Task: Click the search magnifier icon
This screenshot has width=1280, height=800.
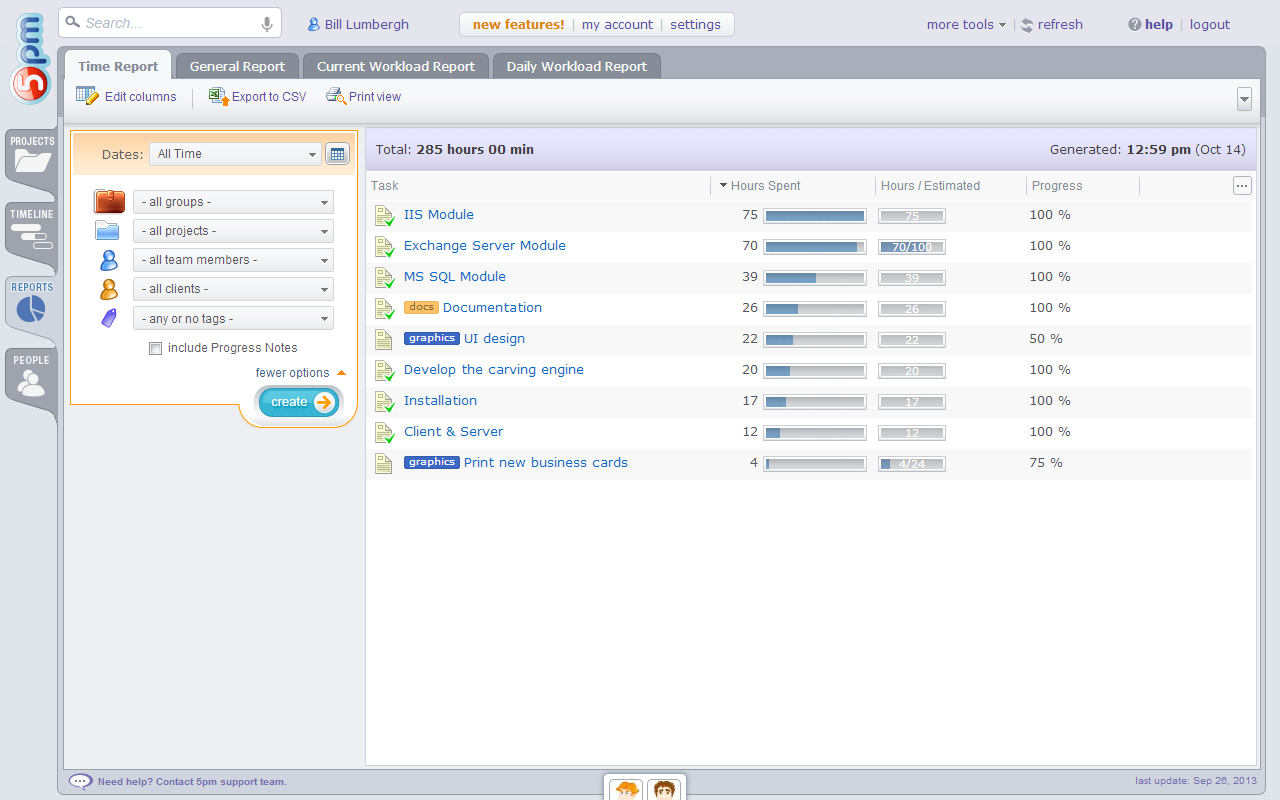Action: tap(73, 21)
